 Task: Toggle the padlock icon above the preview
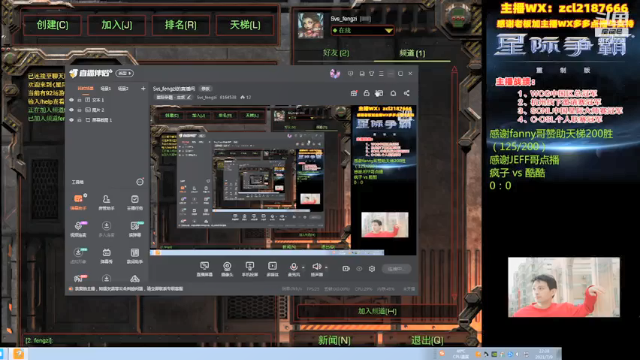click(367, 93)
